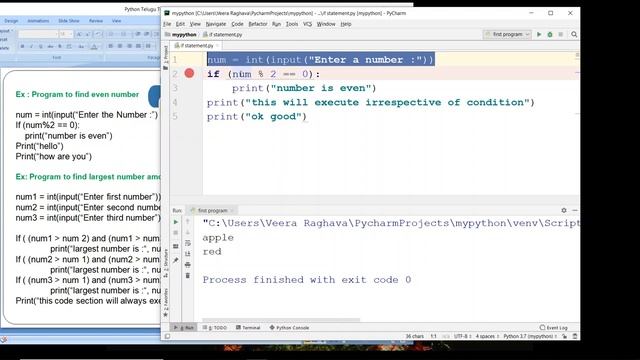
Task: Click PowerPoint center alignment icon
Action: tap(120, 46)
